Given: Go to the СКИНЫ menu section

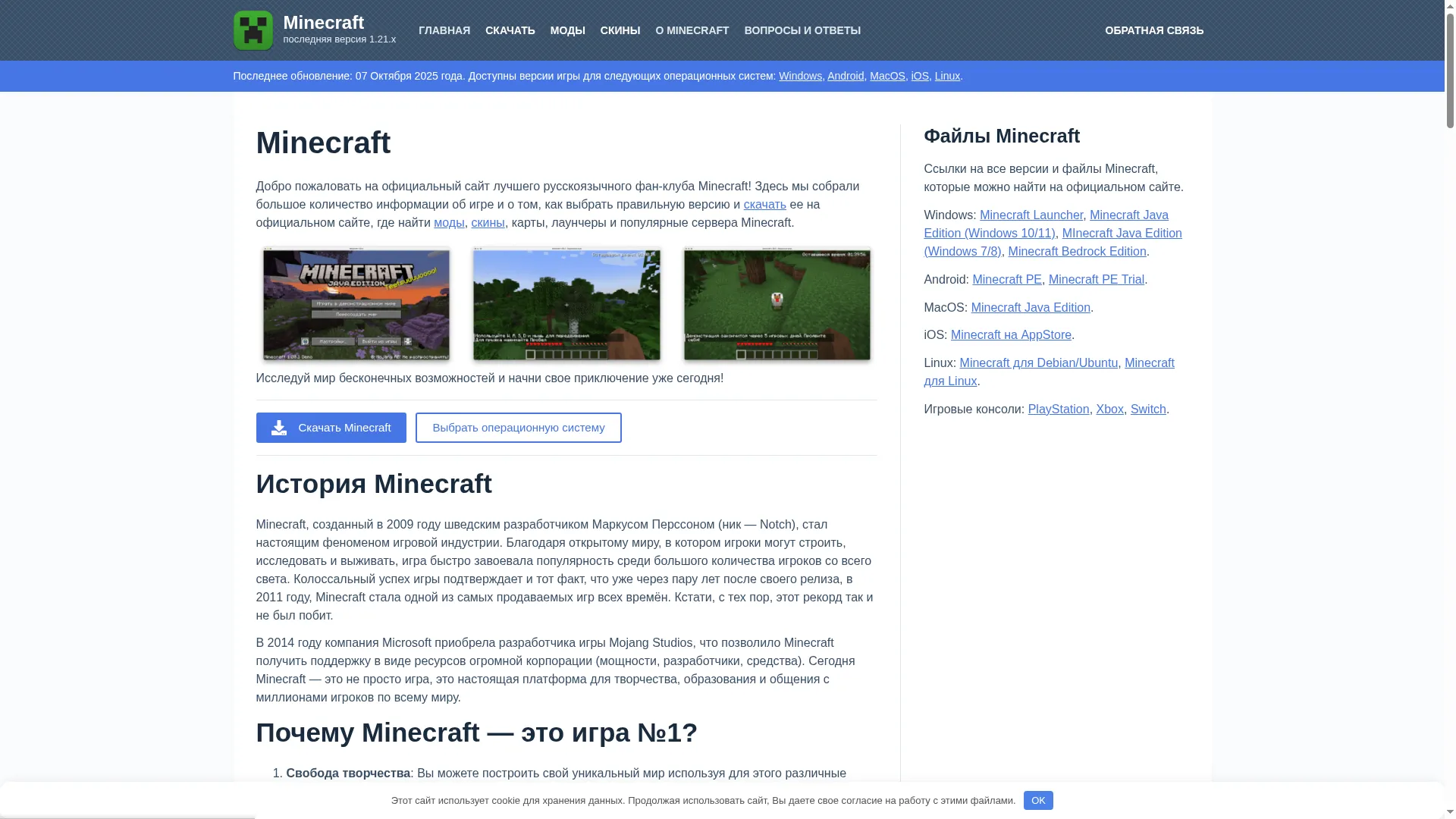Looking at the screenshot, I should (620, 30).
